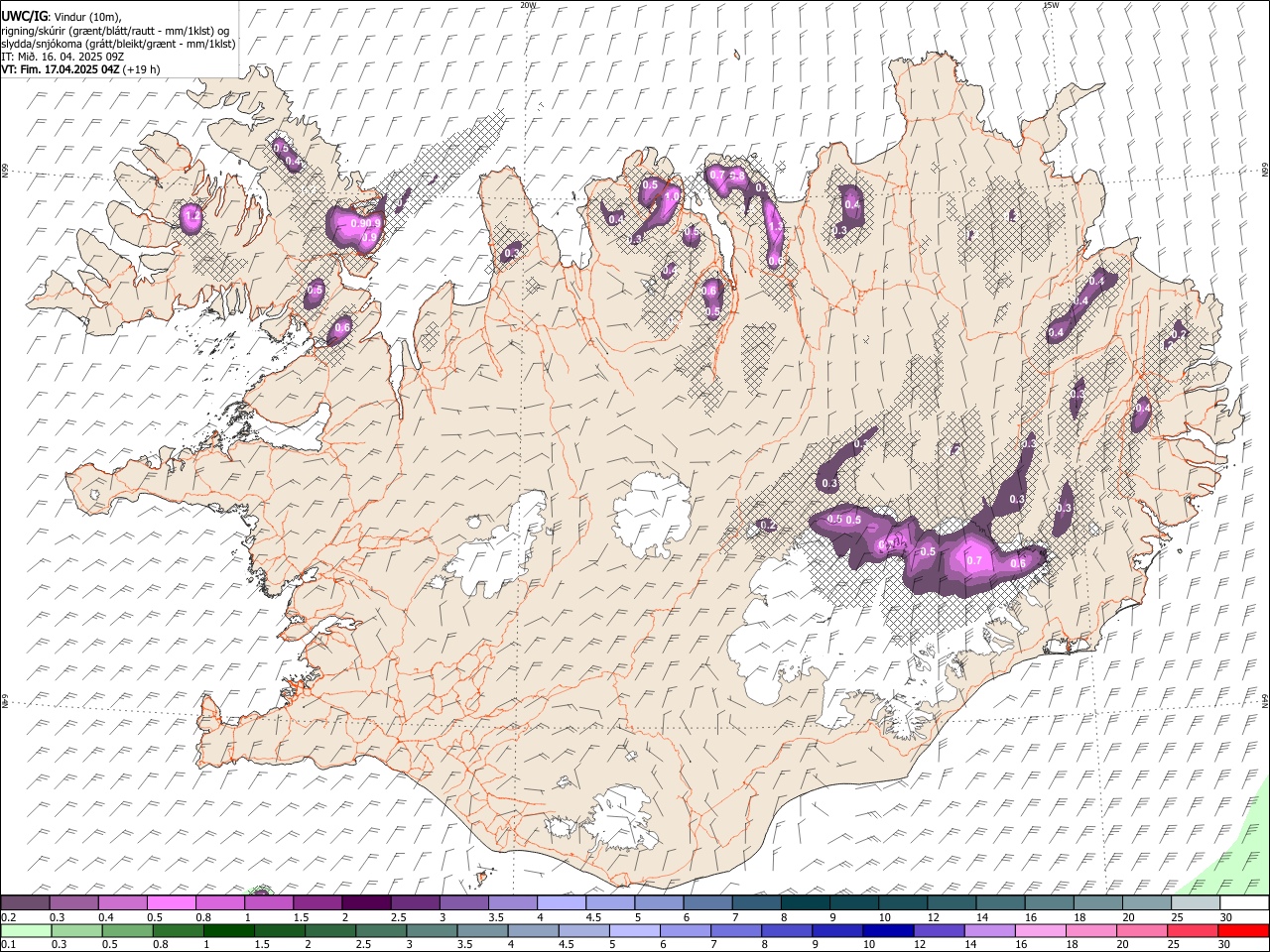Click the pale green 0.1–0.3 rain legend swatch
This screenshot has height=952, width=1270.
tap(26, 930)
